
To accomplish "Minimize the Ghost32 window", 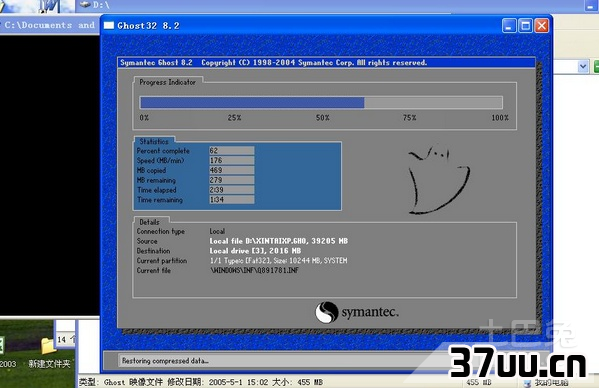I will tap(508, 26).
